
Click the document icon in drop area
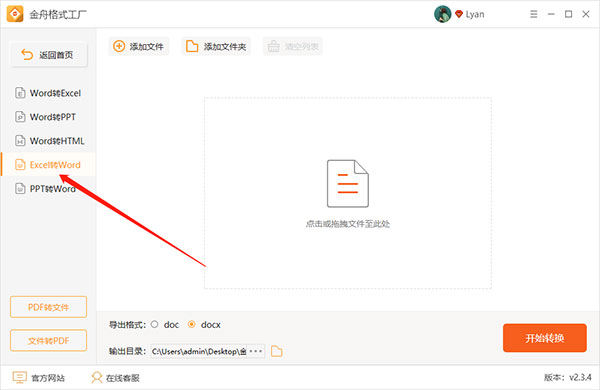coord(347,184)
